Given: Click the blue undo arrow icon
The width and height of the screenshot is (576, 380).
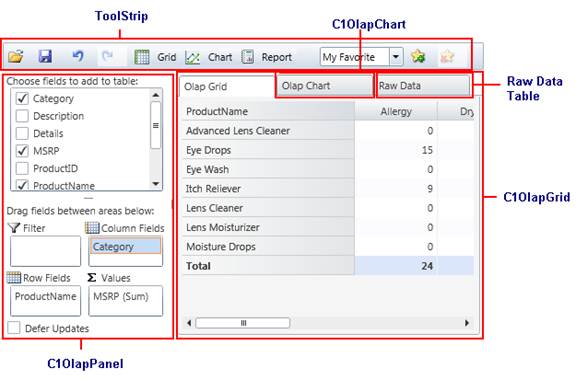Looking at the screenshot, I should pyautogui.click(x=78, y=56).
